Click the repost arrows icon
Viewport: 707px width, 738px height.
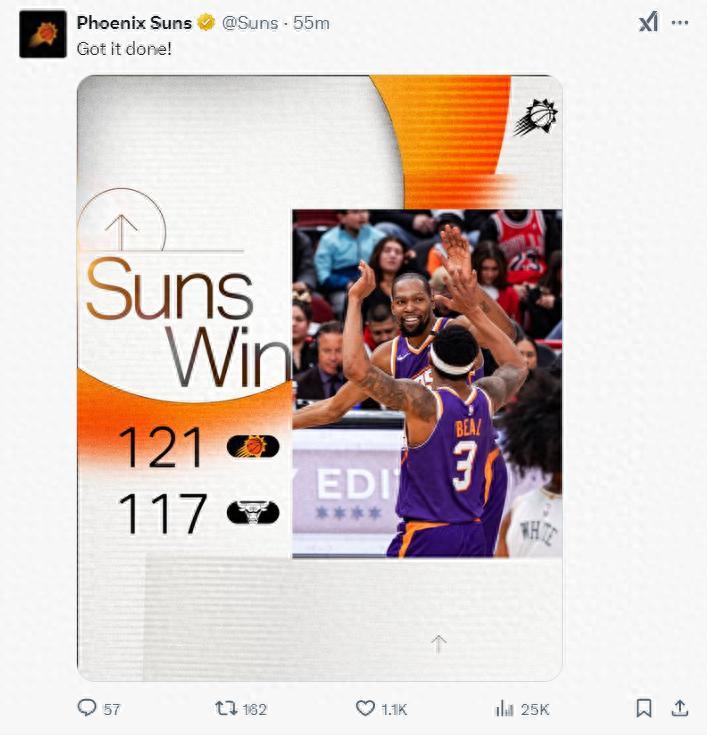pyautogui.click(x=226, y=708)
